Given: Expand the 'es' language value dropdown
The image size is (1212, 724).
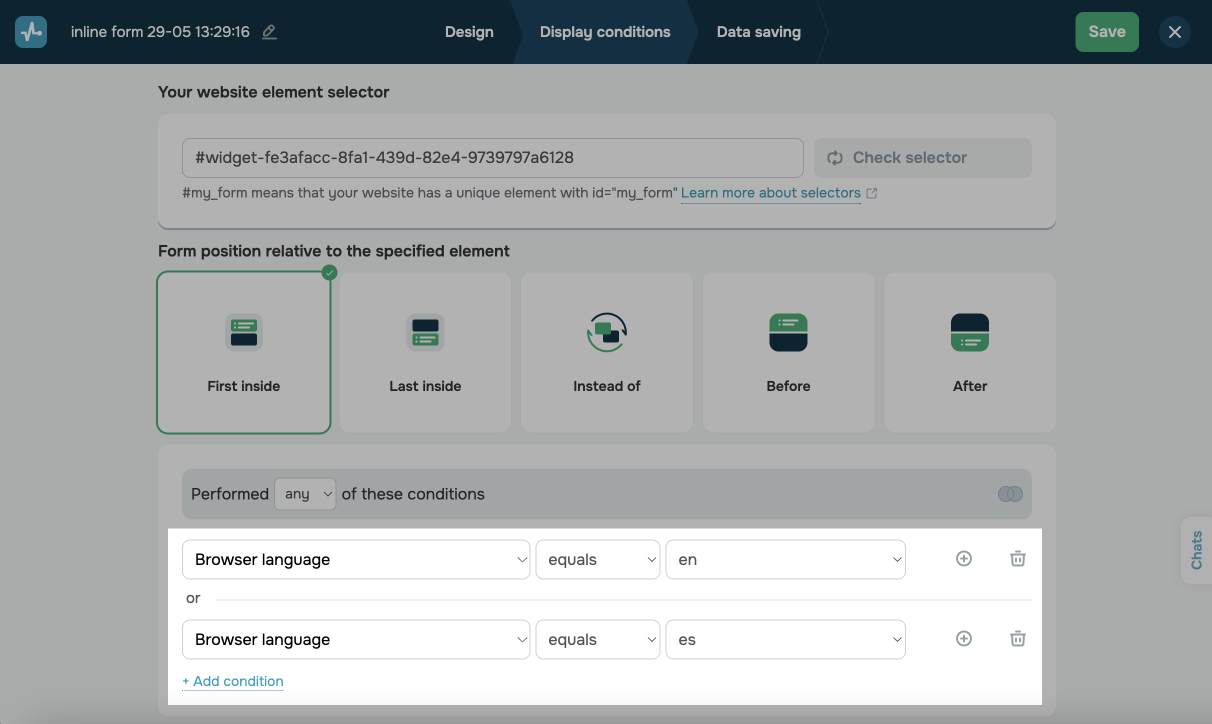Looking at the screenshot, I should click(785, 640).
